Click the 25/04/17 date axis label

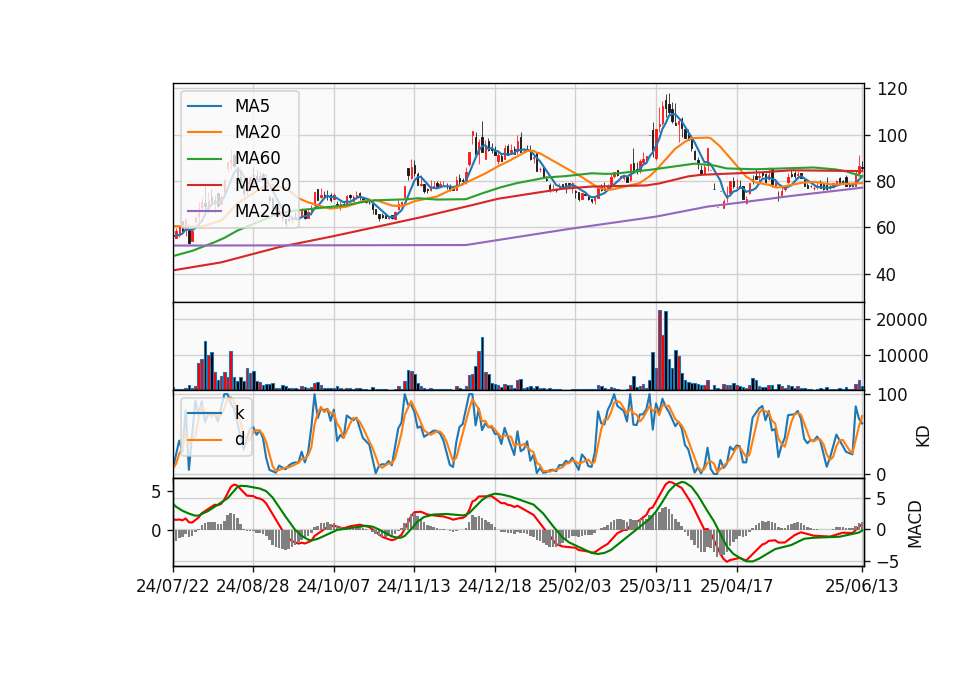click(x=737, y=586)
